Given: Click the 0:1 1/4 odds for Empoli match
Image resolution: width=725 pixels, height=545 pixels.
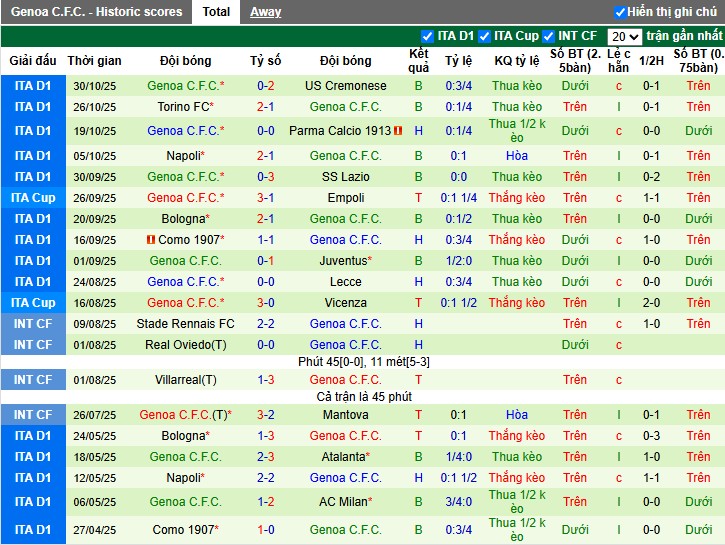Looking at the screenshot, I should 458,198.
